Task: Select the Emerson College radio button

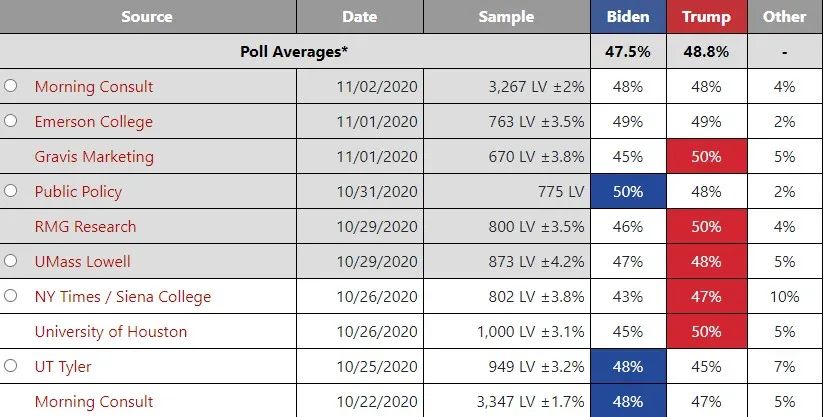Action: 11,121
